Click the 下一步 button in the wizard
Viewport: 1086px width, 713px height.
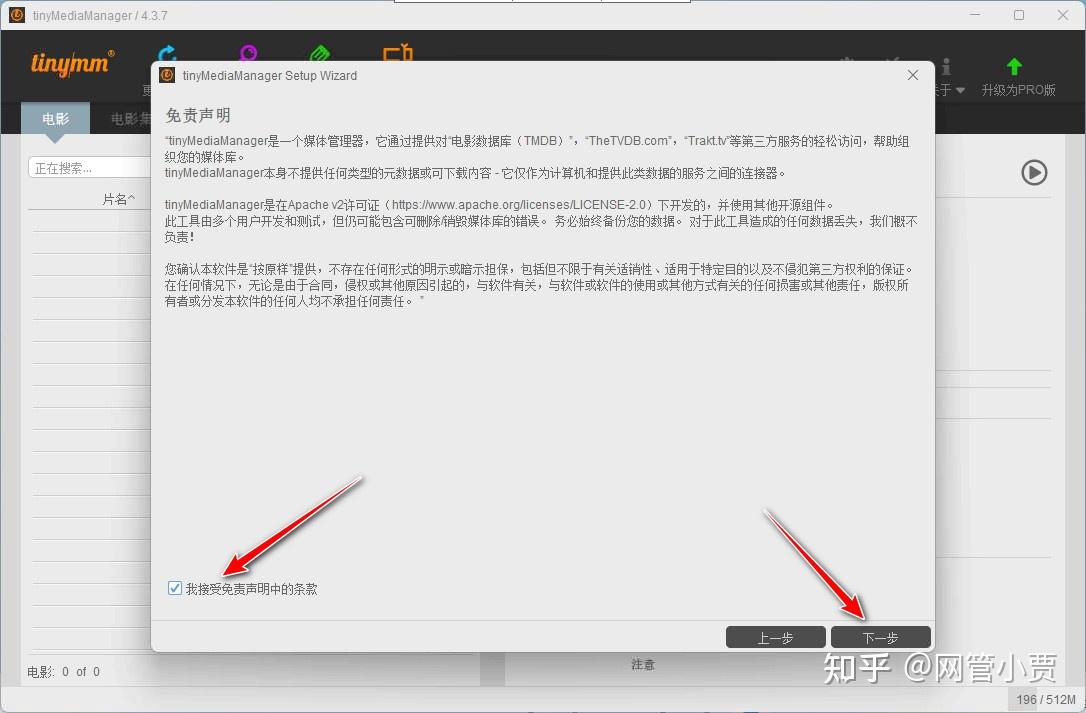[x=880, y=636]
